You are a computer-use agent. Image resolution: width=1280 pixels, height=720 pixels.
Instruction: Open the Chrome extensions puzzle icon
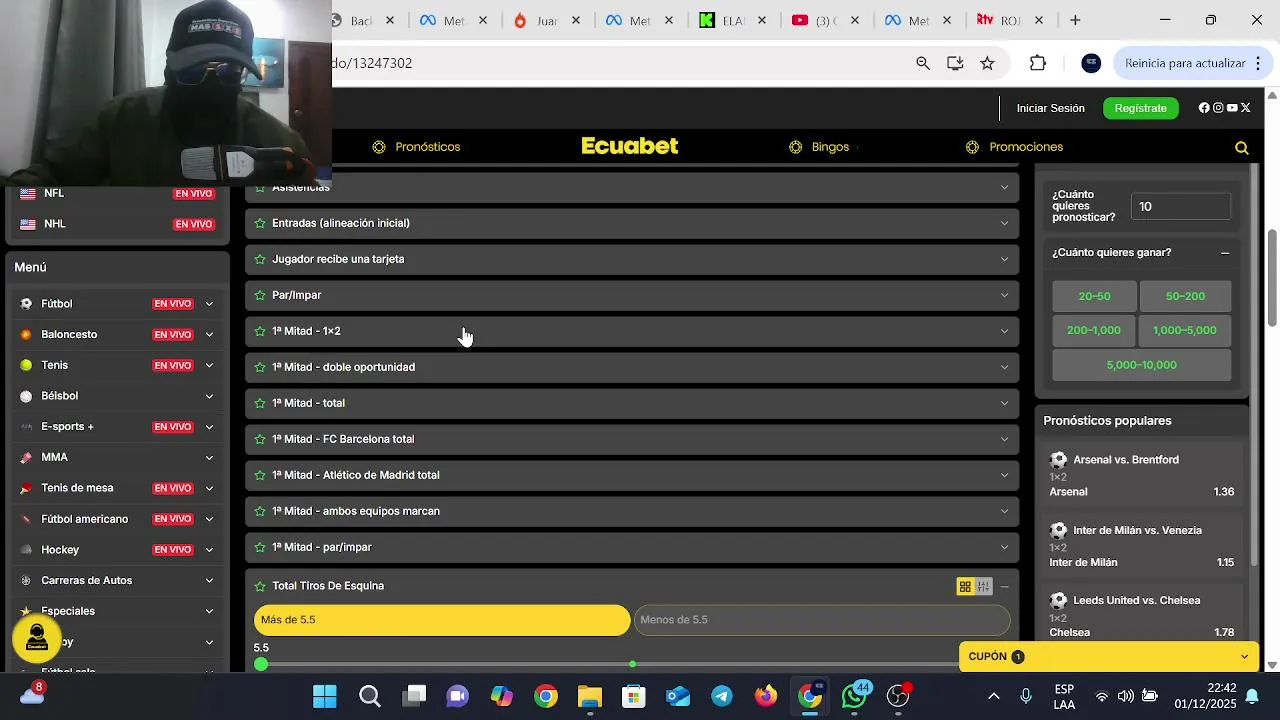(1038, 63)
